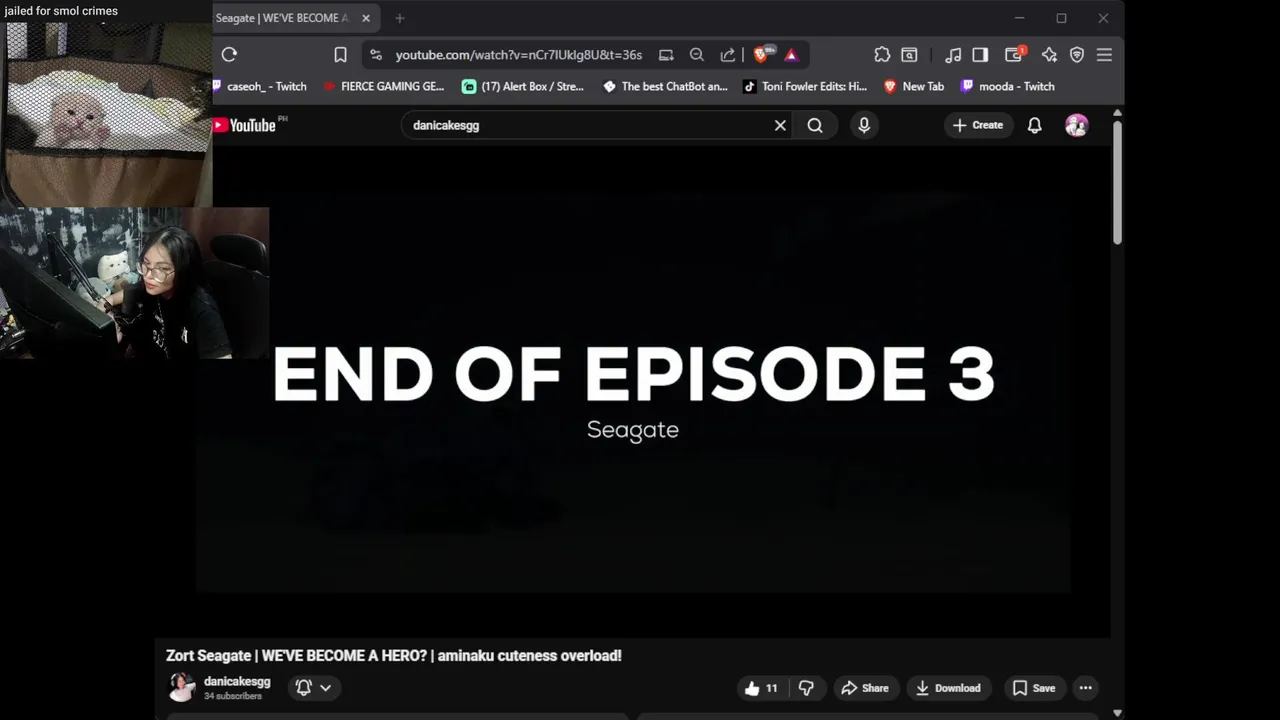Screen dimensions: 1280x720
Task: Save the video to playlist
Action: (1034, 688)
